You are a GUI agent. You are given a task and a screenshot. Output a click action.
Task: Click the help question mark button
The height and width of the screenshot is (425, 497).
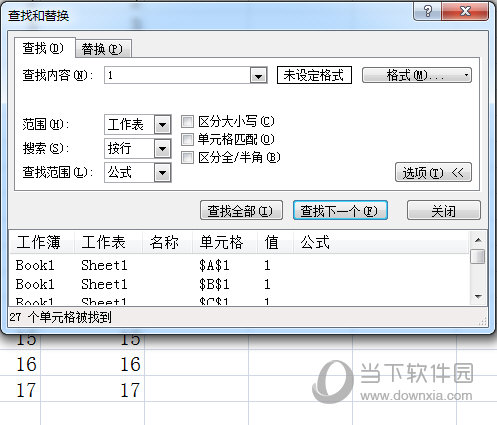click(x=427, y=11)
